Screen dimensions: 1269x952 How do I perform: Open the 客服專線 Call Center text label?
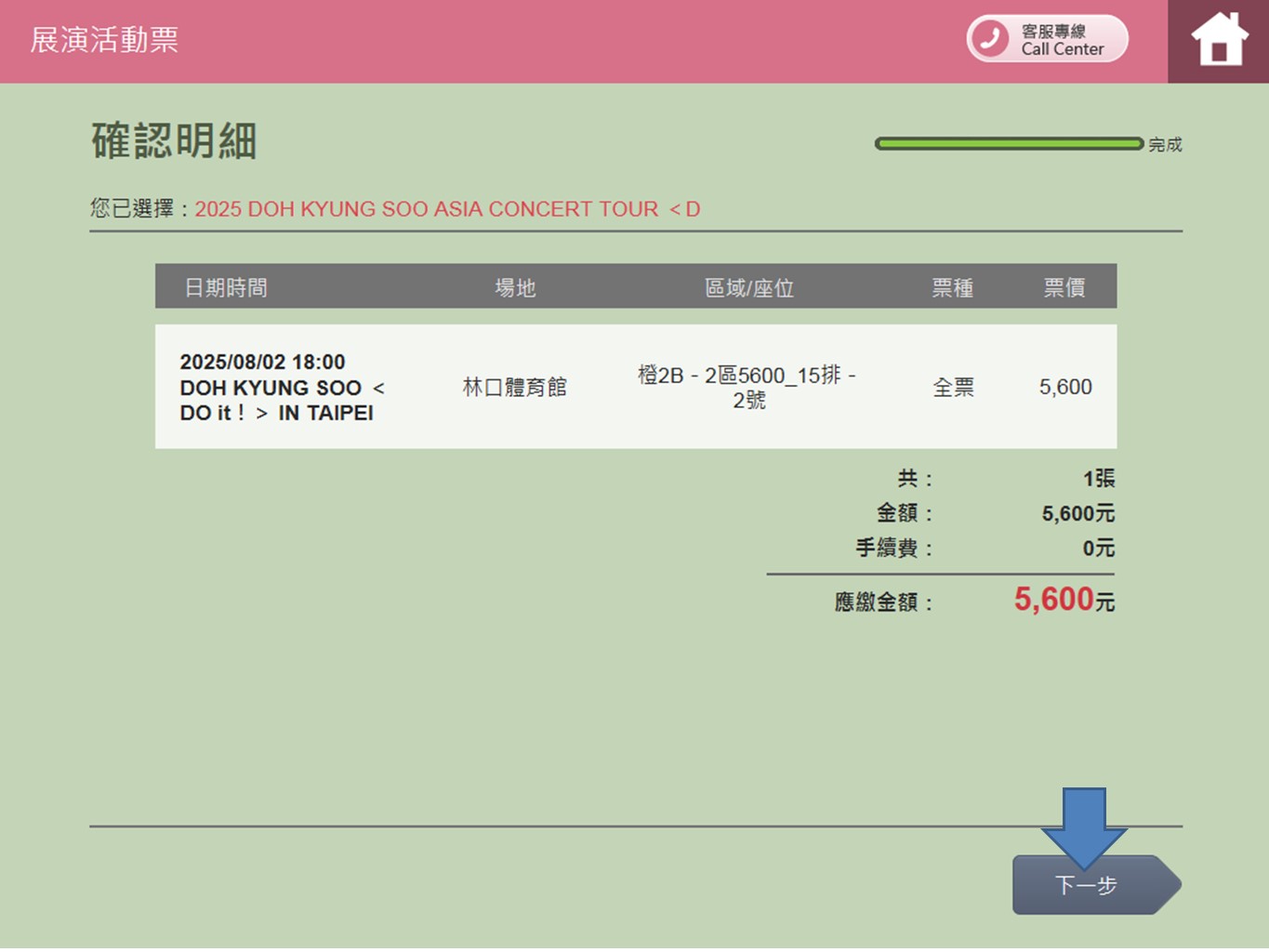(x=1062, y=40)
